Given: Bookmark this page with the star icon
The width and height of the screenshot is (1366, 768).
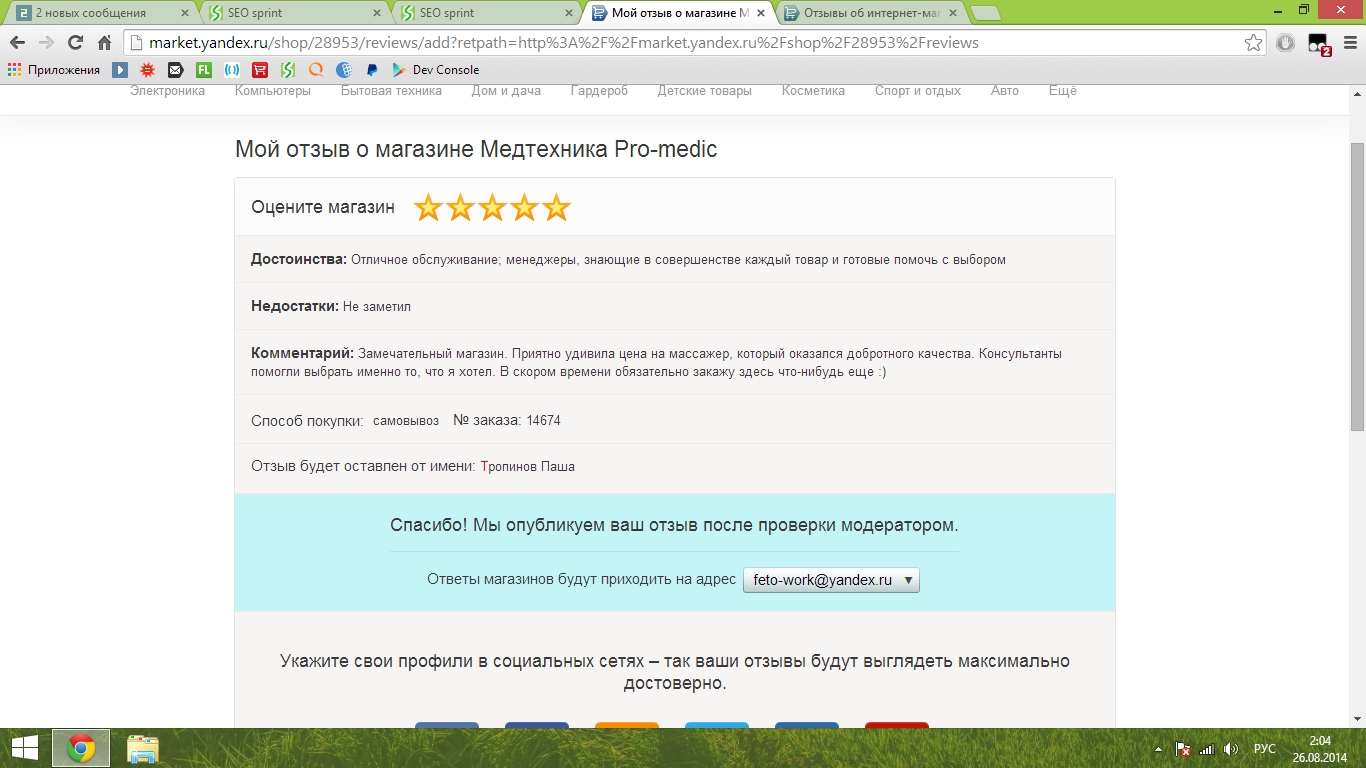Looking at the screenshot, I should click(x=1253, y=43).
